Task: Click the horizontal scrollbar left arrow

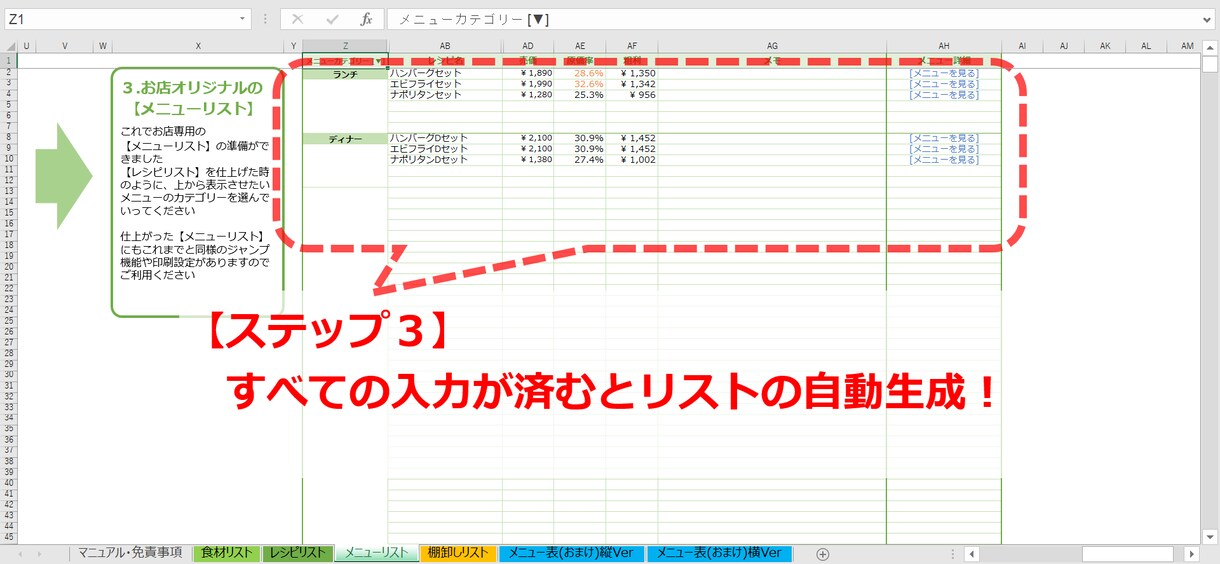Action: coord(970,554)
